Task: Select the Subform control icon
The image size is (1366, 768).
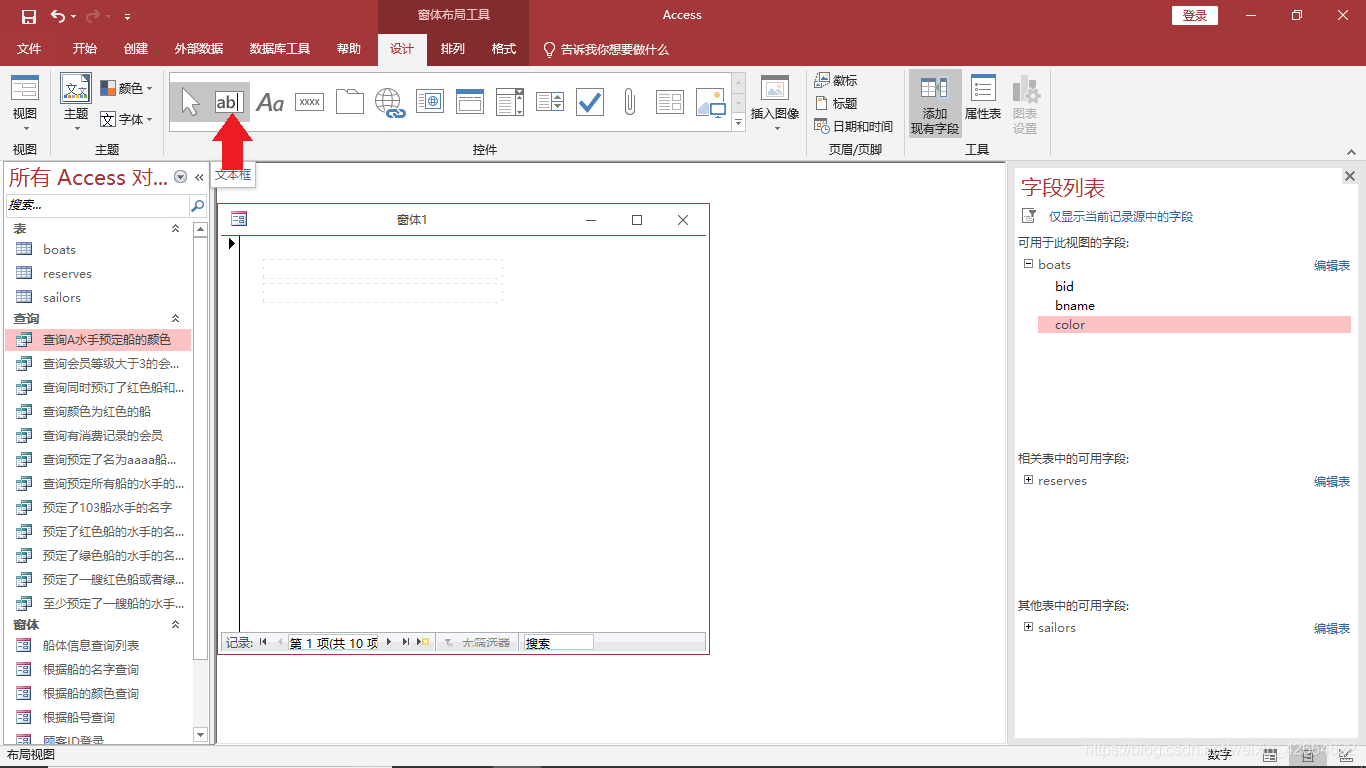Action: point(670,101)
